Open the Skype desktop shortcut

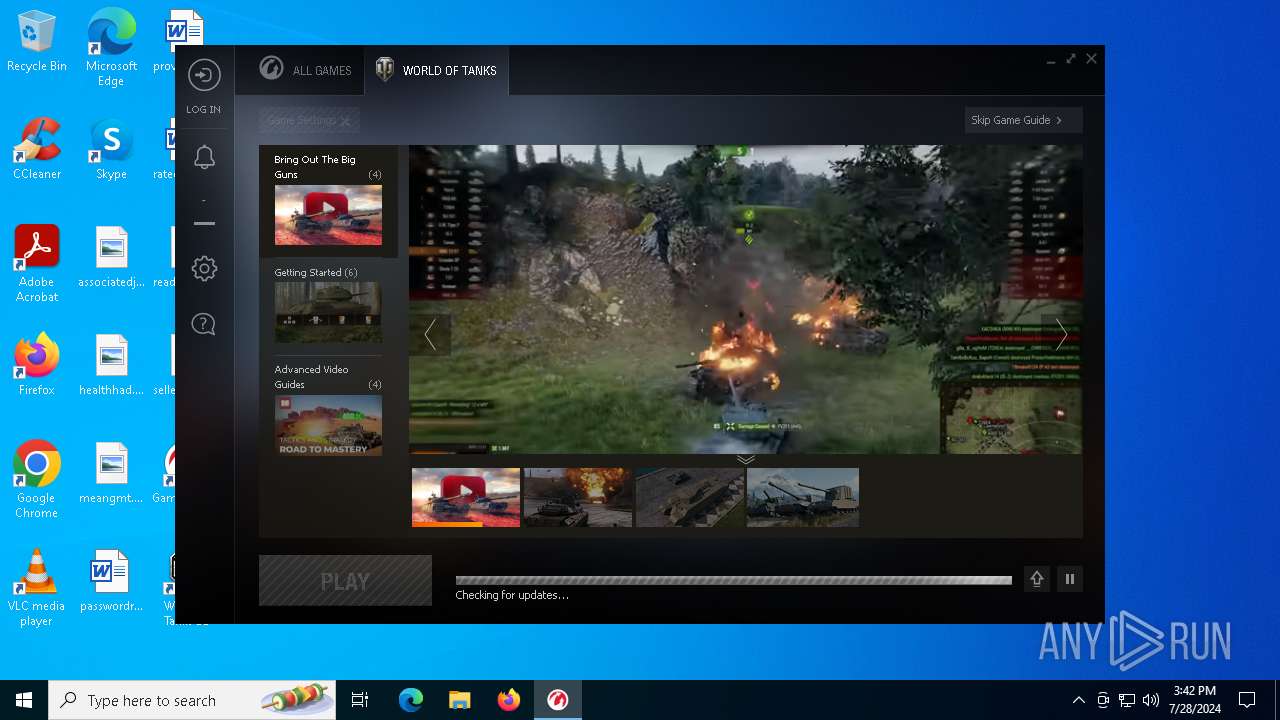click(111, 150)
